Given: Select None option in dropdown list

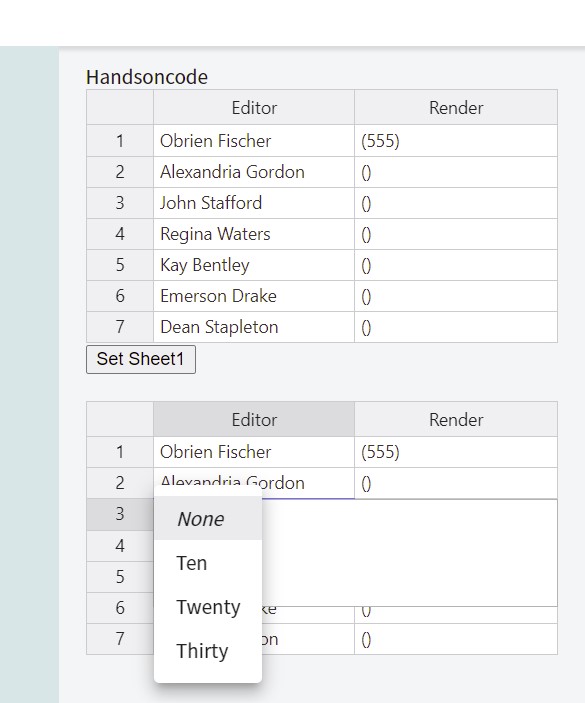Looking at the screenshot, I should [208, 519].
